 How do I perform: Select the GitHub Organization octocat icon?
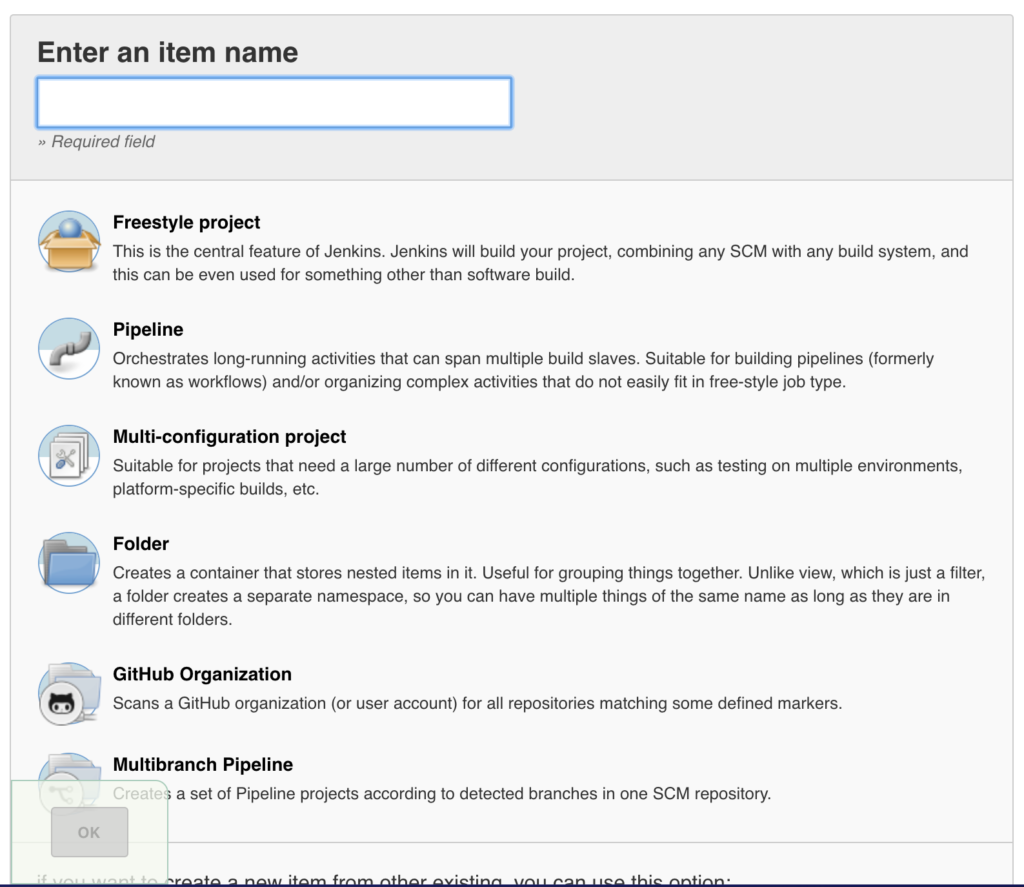click(x=69, y=694)
